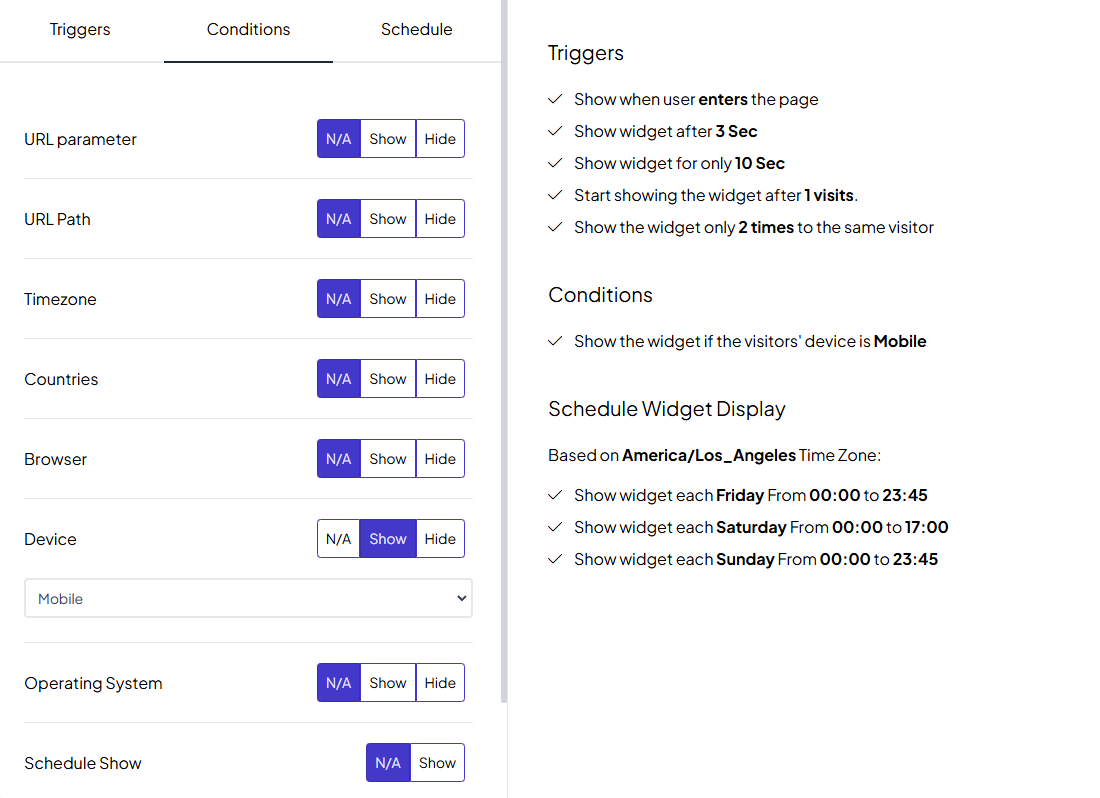
Task: Set Timezone condition to Hide
Action: [x=440, y=298]
